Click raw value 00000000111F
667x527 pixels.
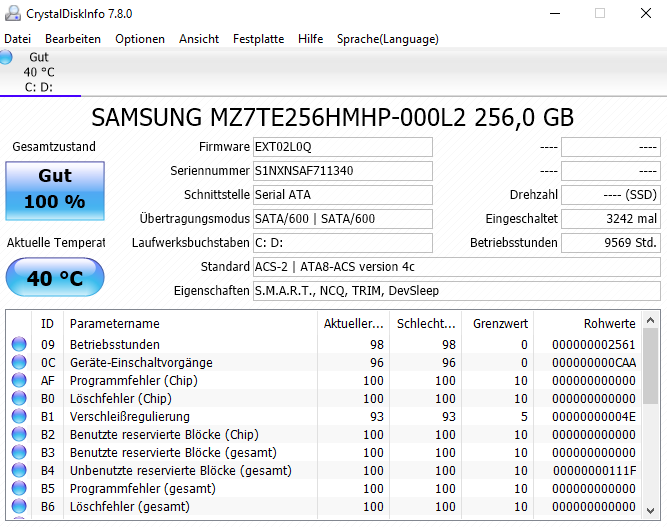tap(594, 470)
